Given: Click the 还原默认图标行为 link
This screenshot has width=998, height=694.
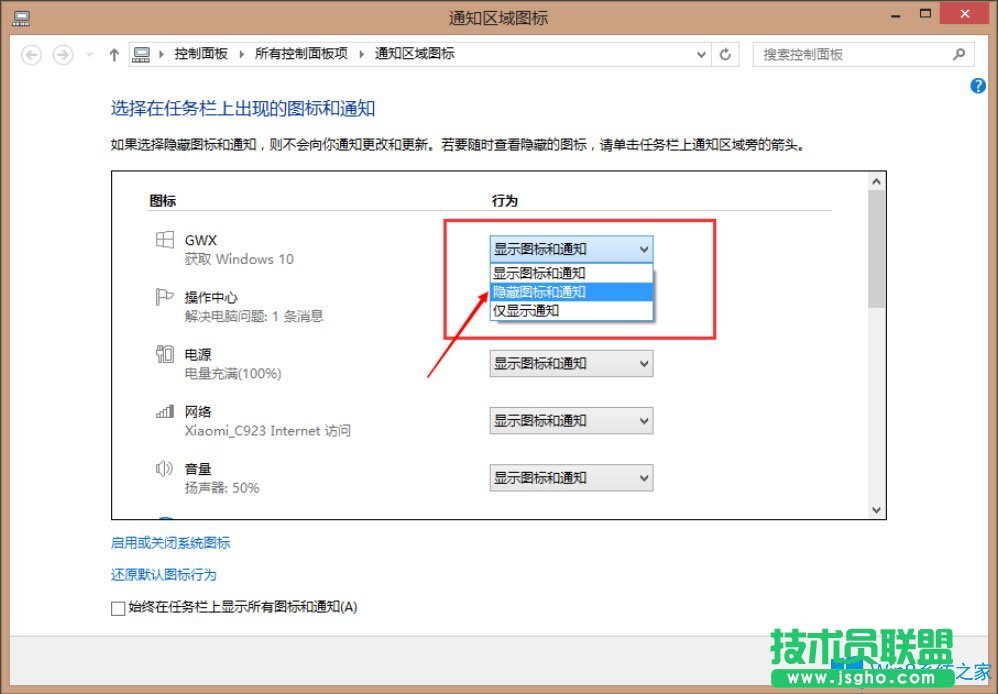Looking at the screenshot, I should click(x=163, y=574).
